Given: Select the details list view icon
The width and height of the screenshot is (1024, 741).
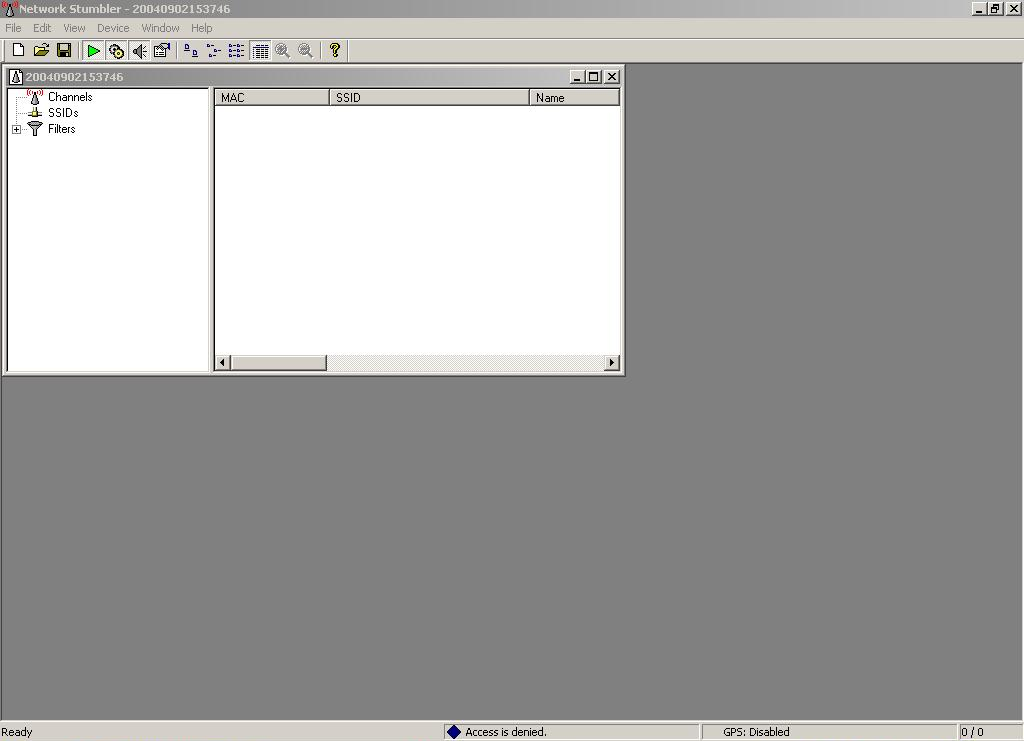Looking at the screenshot, I should 259,50.
